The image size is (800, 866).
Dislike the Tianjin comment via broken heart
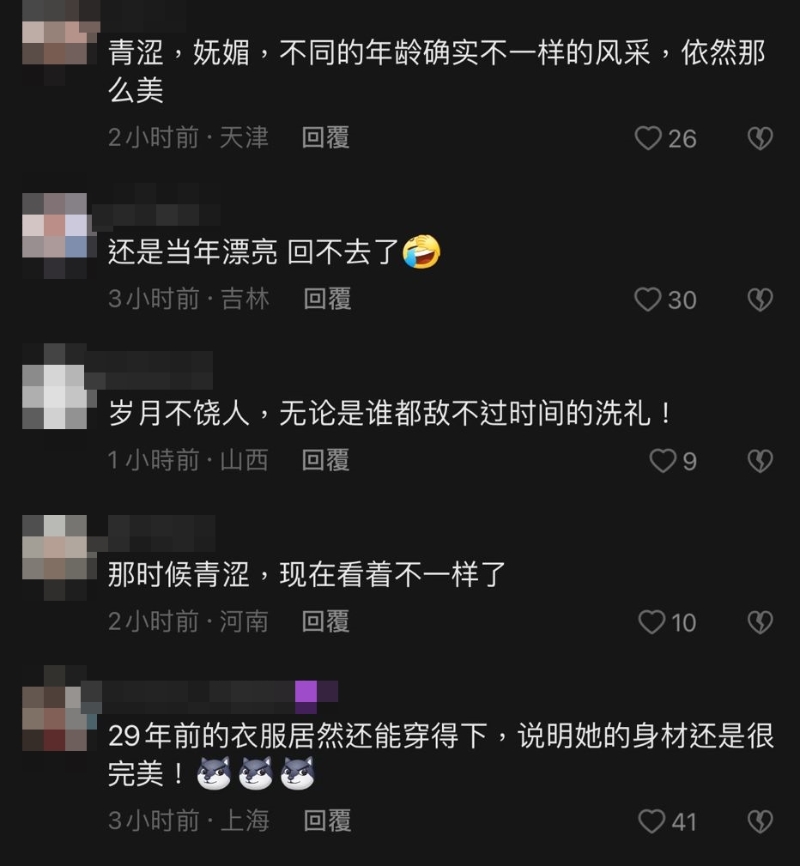760,138
